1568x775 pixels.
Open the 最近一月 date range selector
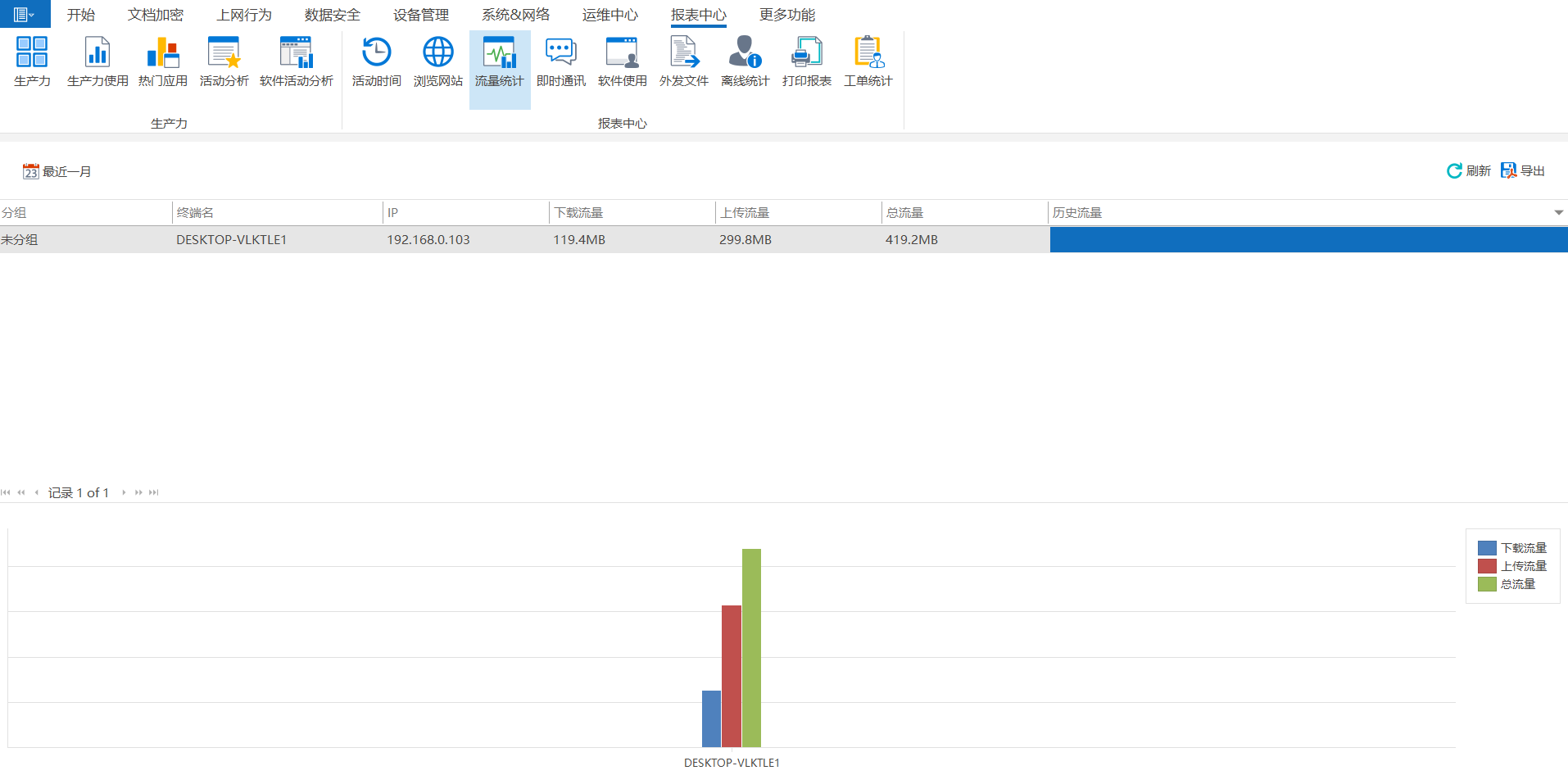tap(57, 171)
